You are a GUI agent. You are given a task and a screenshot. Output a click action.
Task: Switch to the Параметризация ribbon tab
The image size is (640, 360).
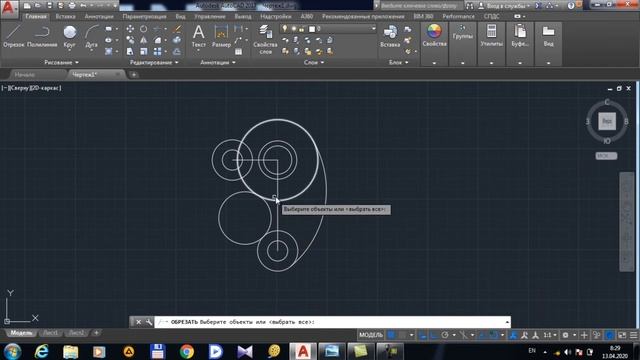pos(144,16)
